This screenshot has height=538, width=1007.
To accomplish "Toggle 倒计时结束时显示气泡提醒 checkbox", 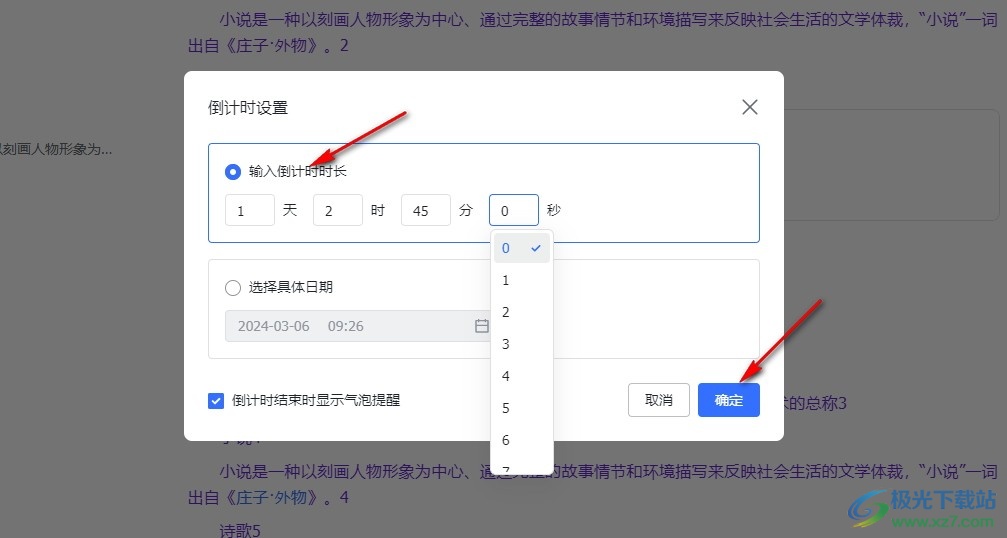I will 216,401.
